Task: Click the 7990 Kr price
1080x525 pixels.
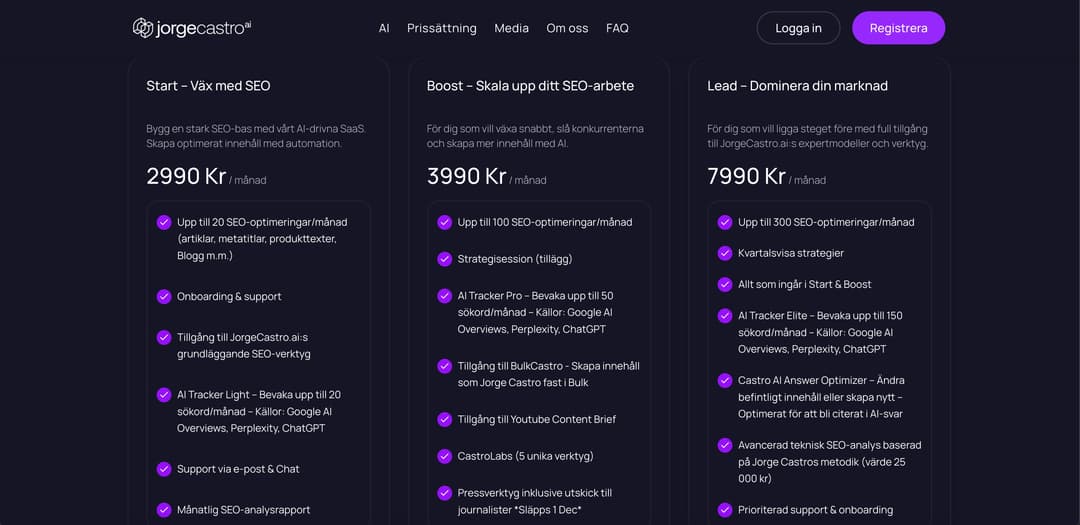Action: tap(747, 176)
